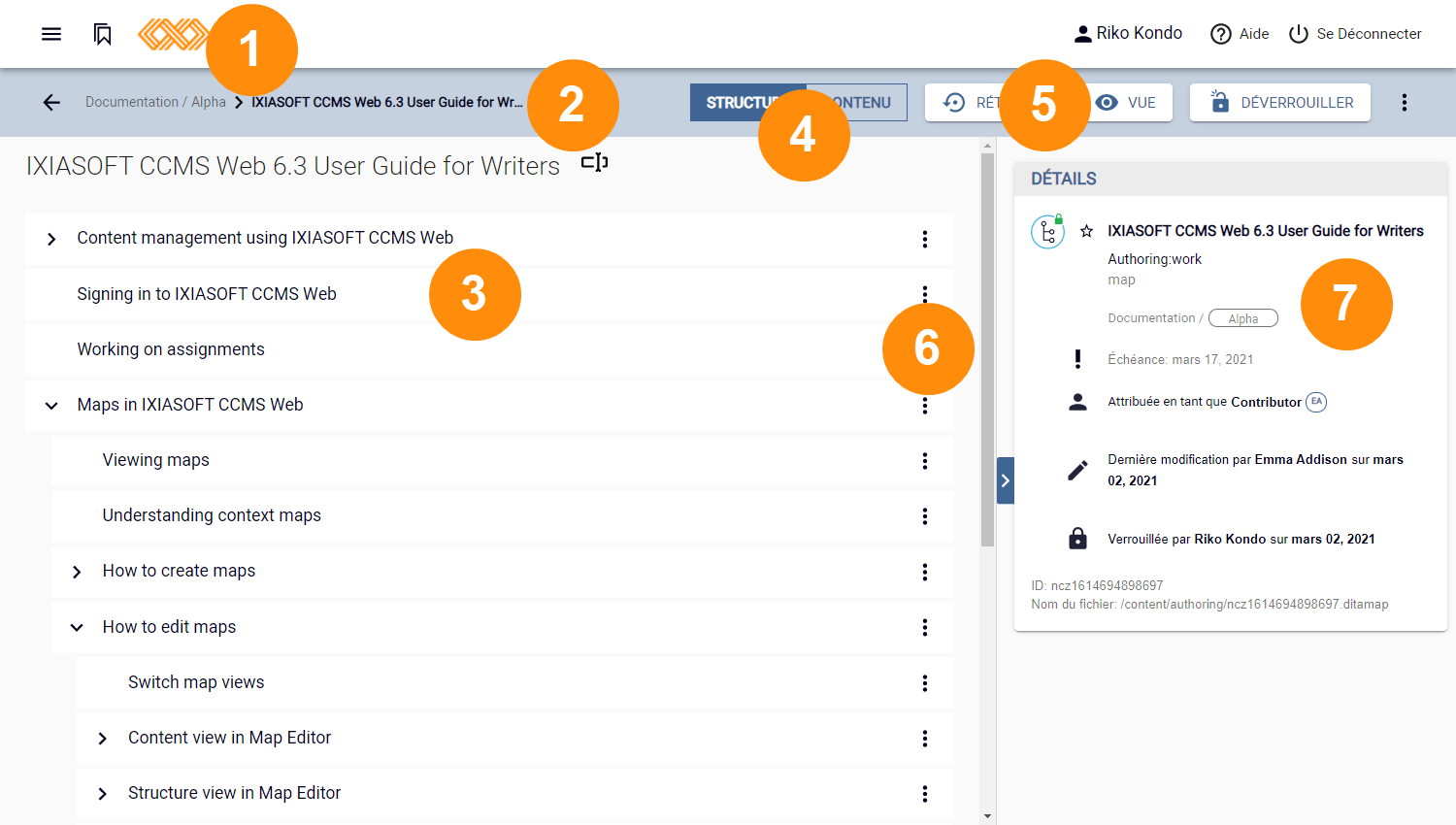The image size is (1456, 825).
Task: Expand Content management using IXIASOFT CCMS Web
Action: (x=51, y=239)
